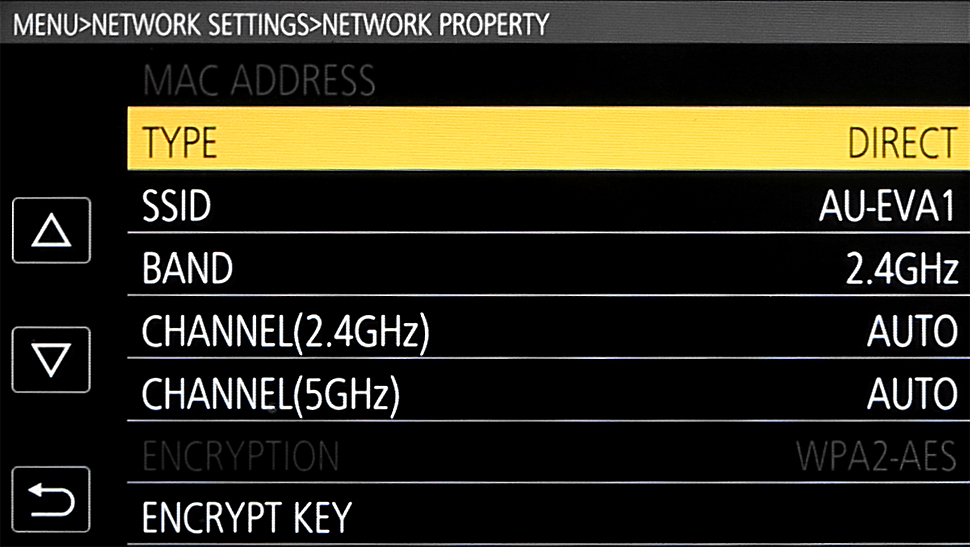Click AUTO value for 5GHz channel

[x=912, y=394]
